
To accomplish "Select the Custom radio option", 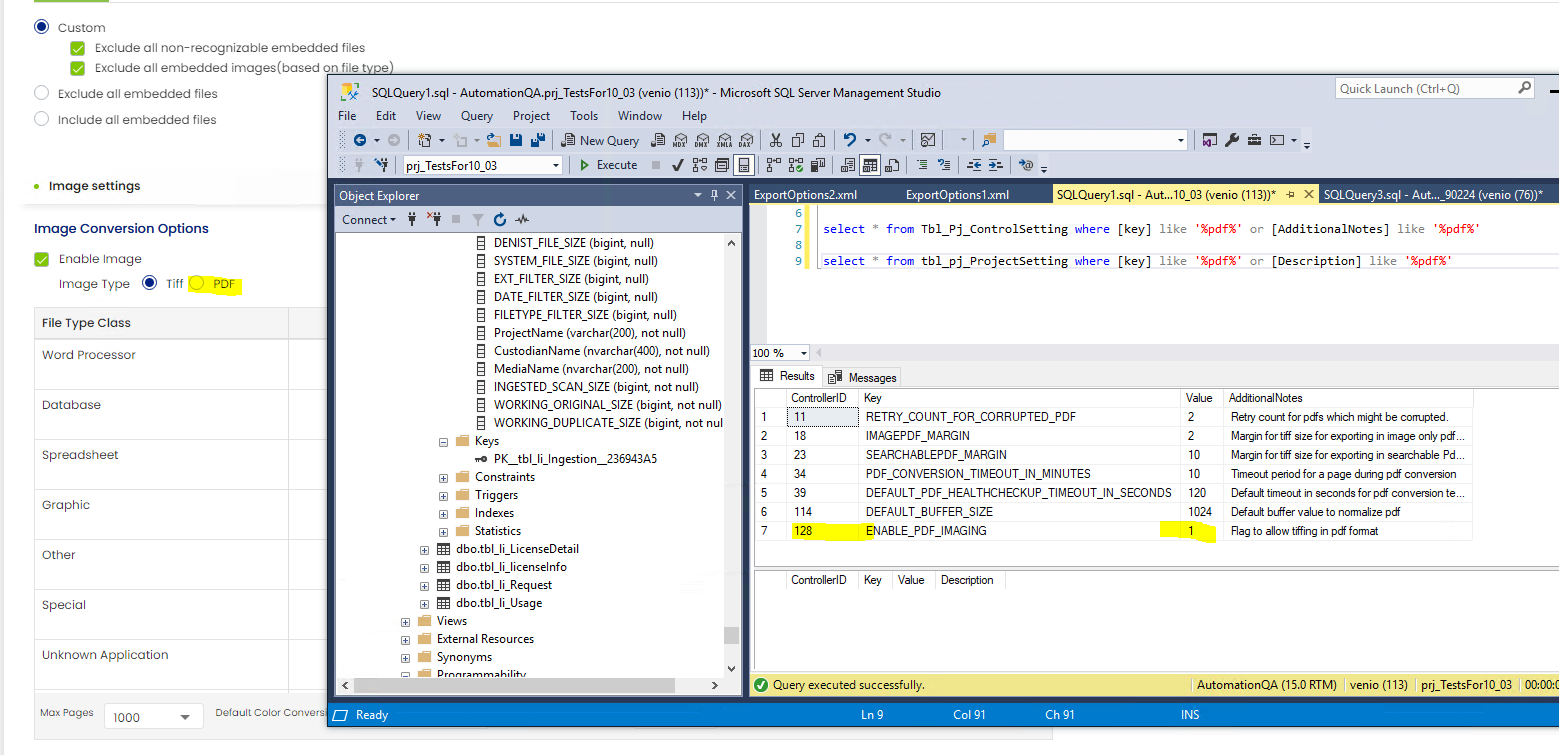I will [41, 27].
